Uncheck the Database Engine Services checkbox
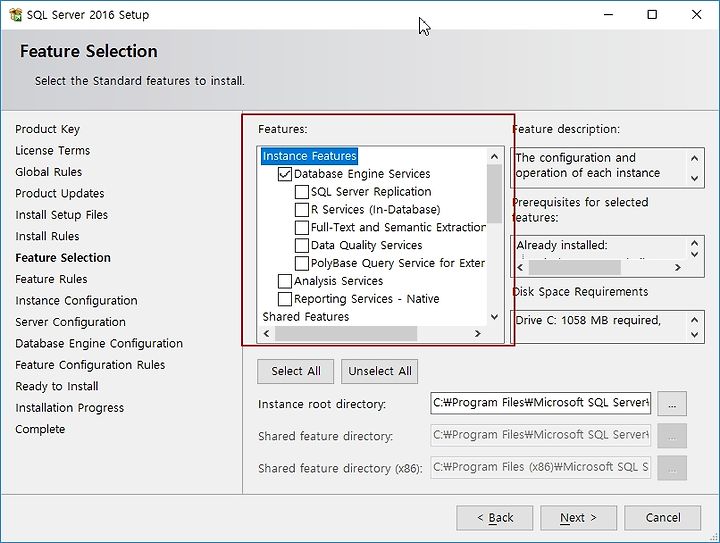 coord(285,174)
